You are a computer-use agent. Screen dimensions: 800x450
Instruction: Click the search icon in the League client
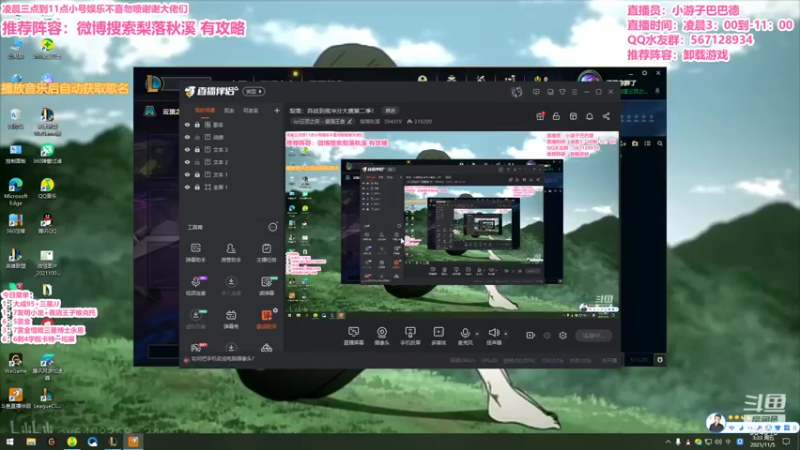point(660,143)
